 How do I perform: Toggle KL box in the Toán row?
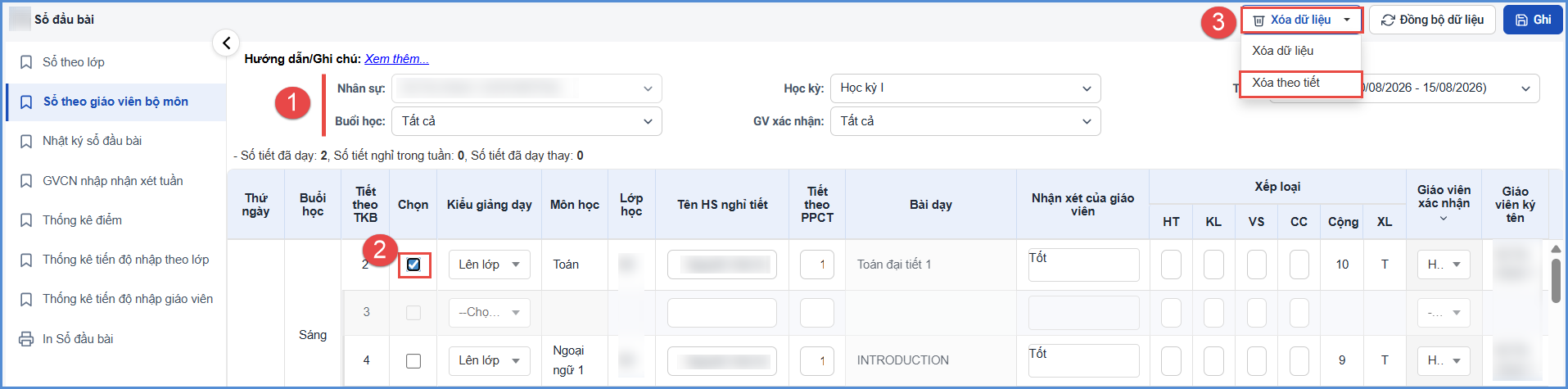[1214, 265]
